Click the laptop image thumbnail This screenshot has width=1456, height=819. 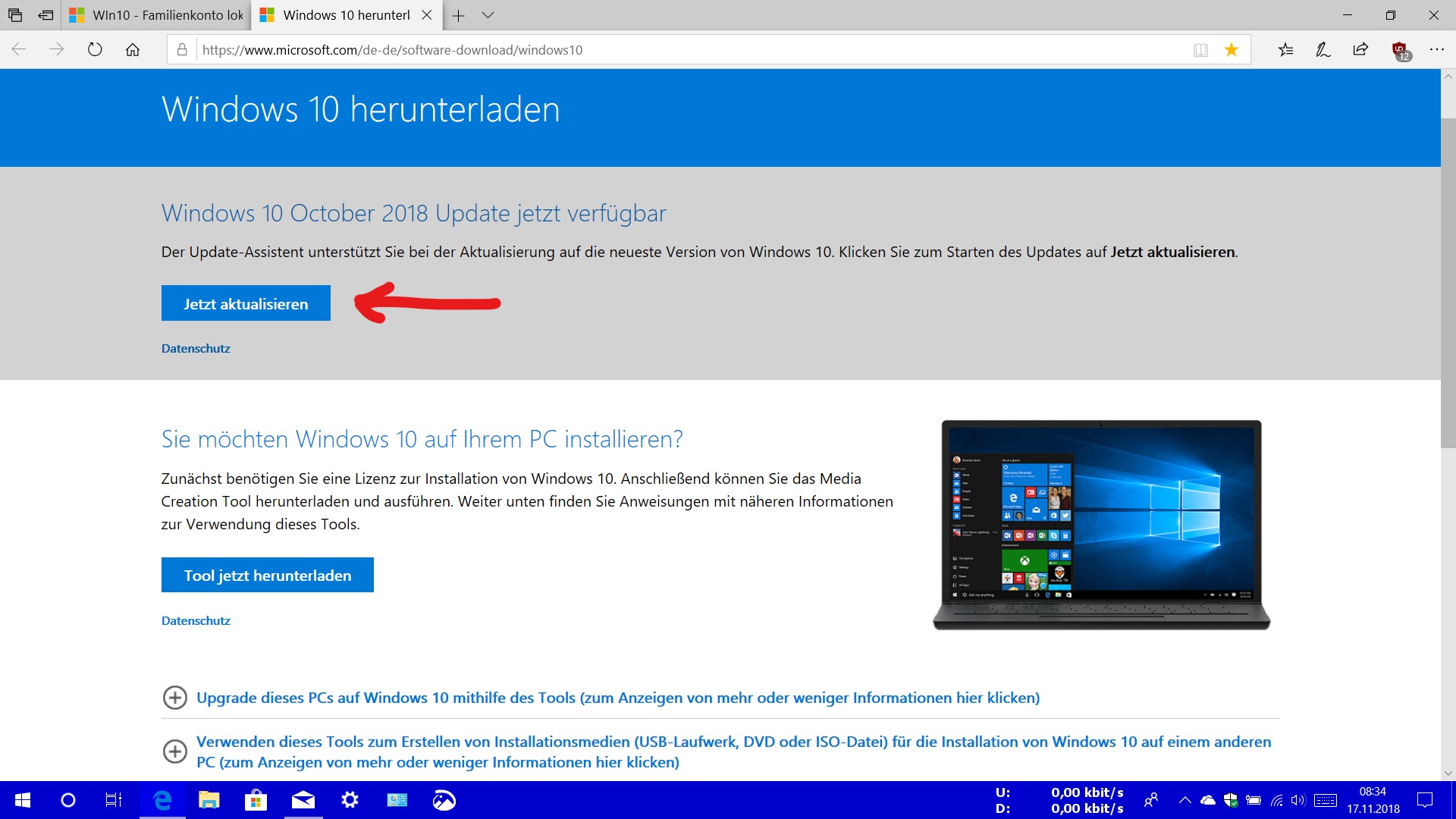coord(1101,525)
